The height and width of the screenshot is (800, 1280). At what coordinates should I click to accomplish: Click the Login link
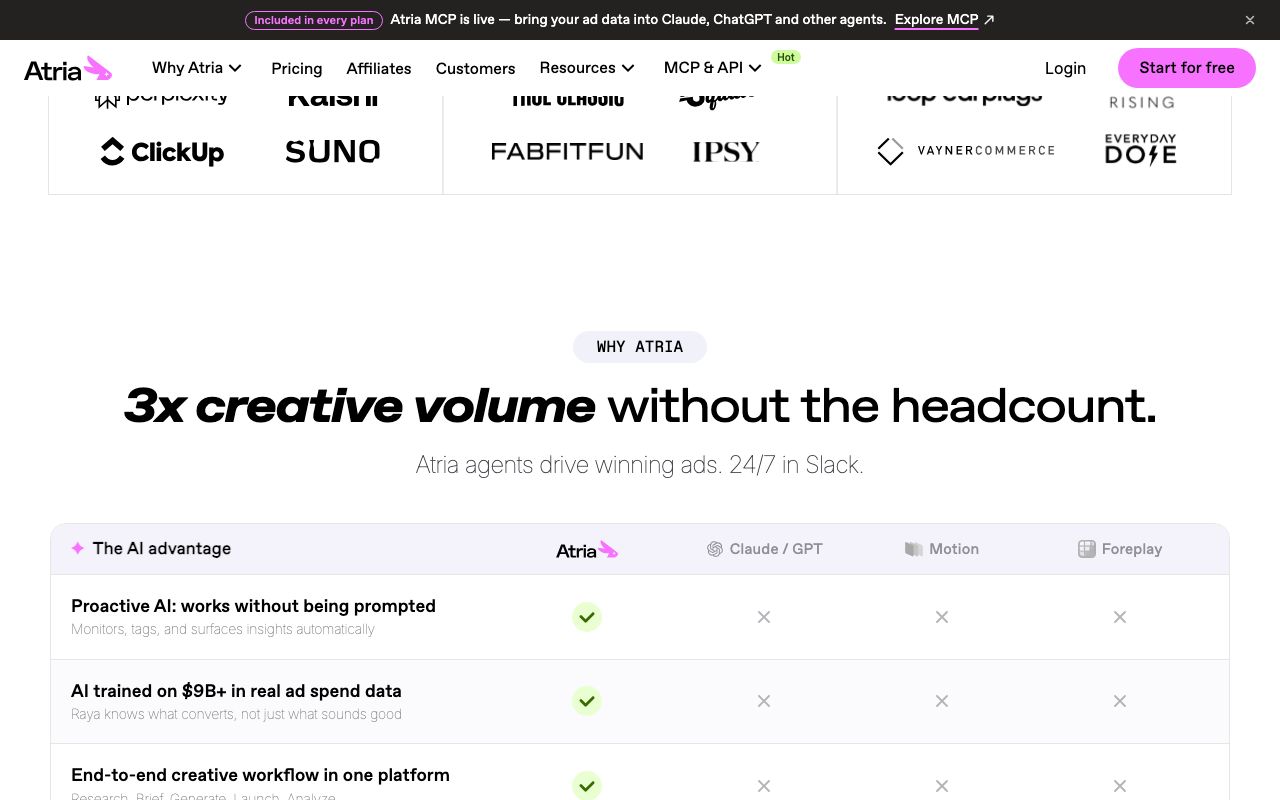[1065, 68]
